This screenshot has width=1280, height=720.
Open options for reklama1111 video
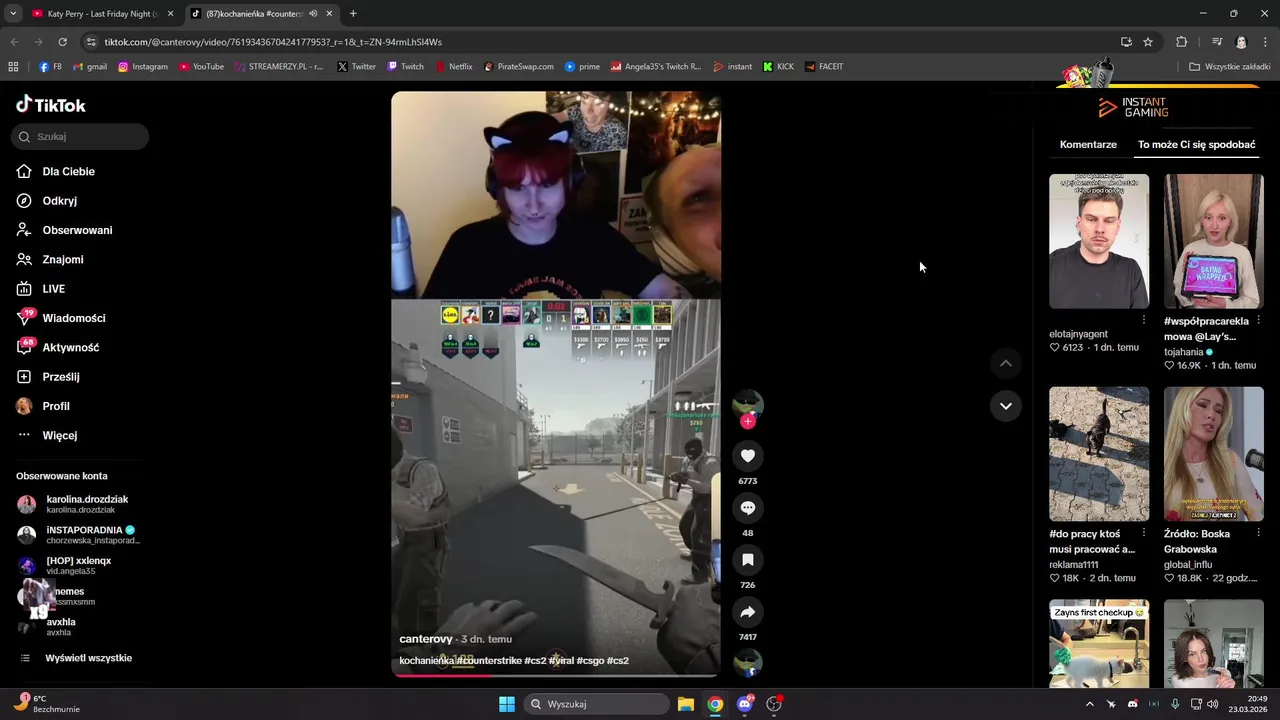1143,533
